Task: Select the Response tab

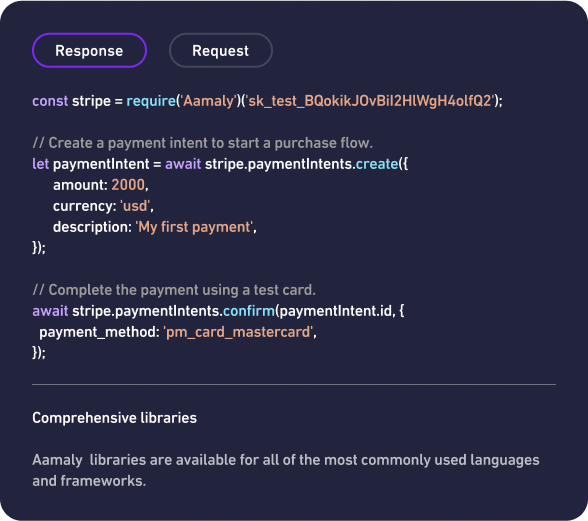Action: point(89,51)
